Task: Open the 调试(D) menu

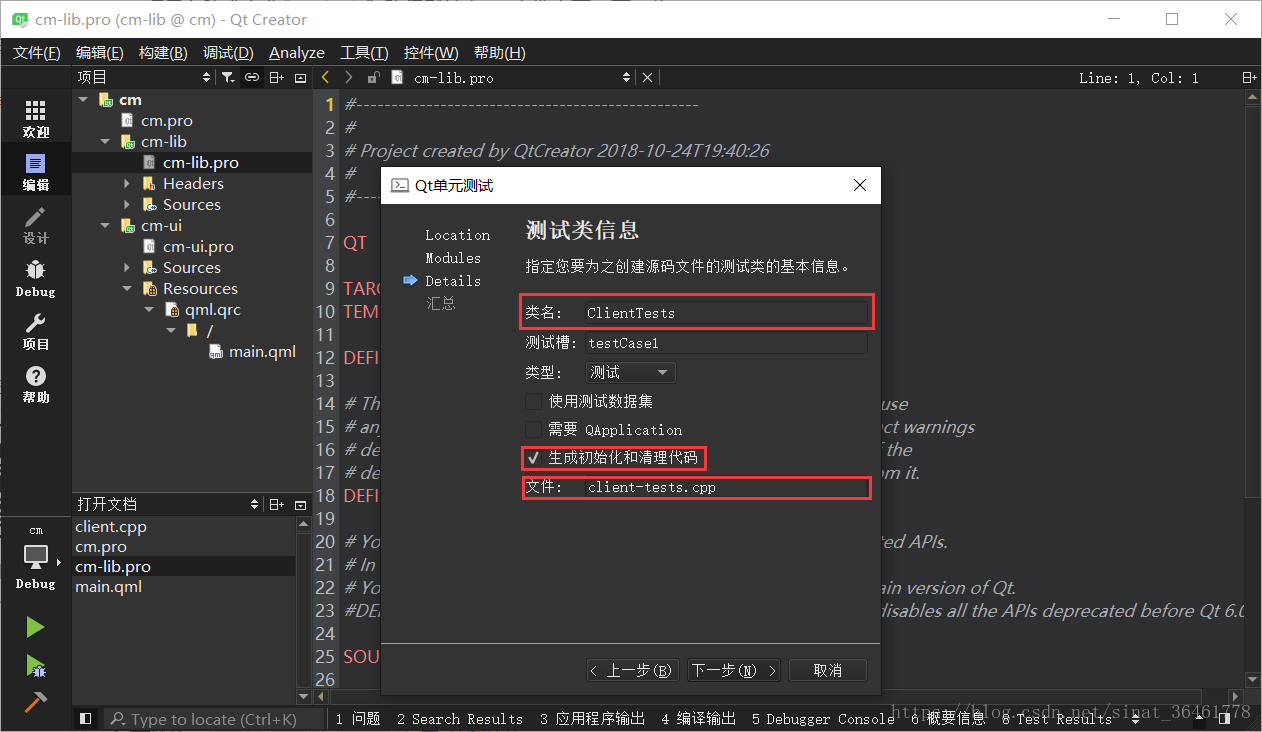Action: click(228, 52)
